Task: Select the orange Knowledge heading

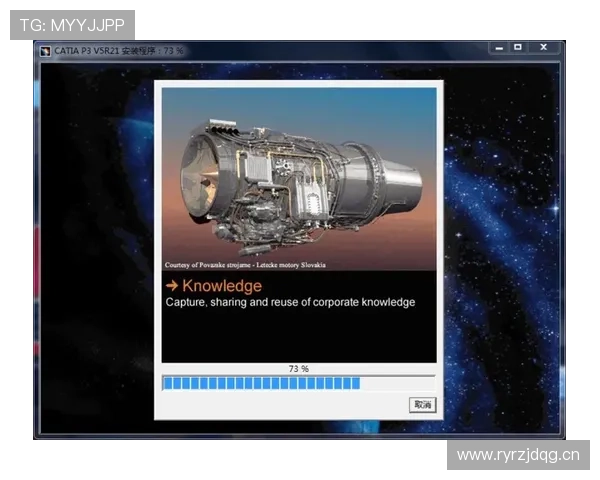Action: [x=221, y=286]
